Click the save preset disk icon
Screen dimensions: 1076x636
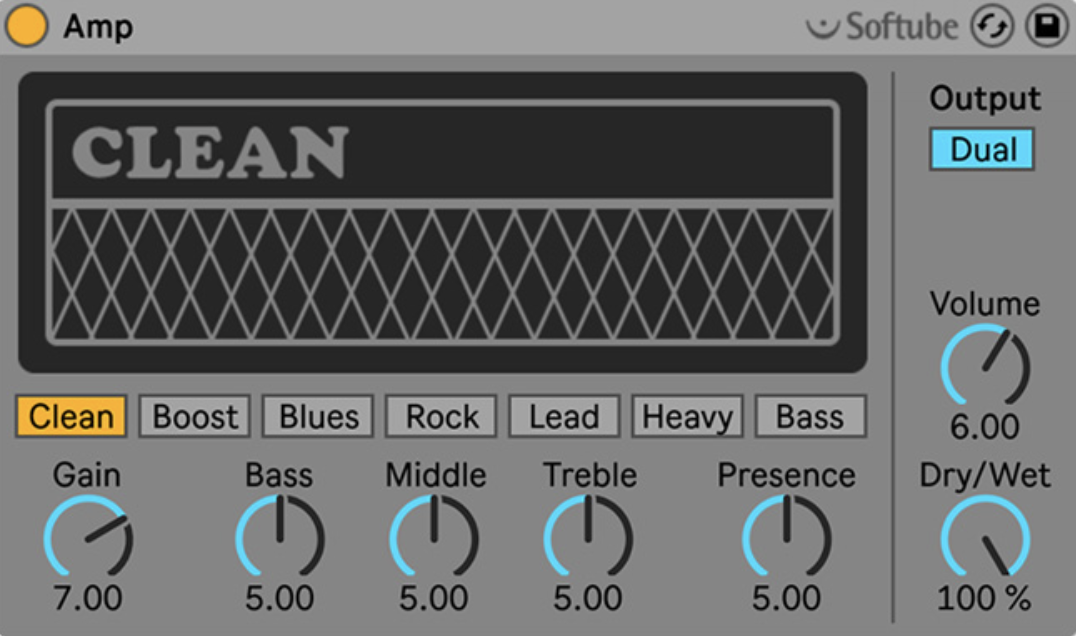(1046, 26)
